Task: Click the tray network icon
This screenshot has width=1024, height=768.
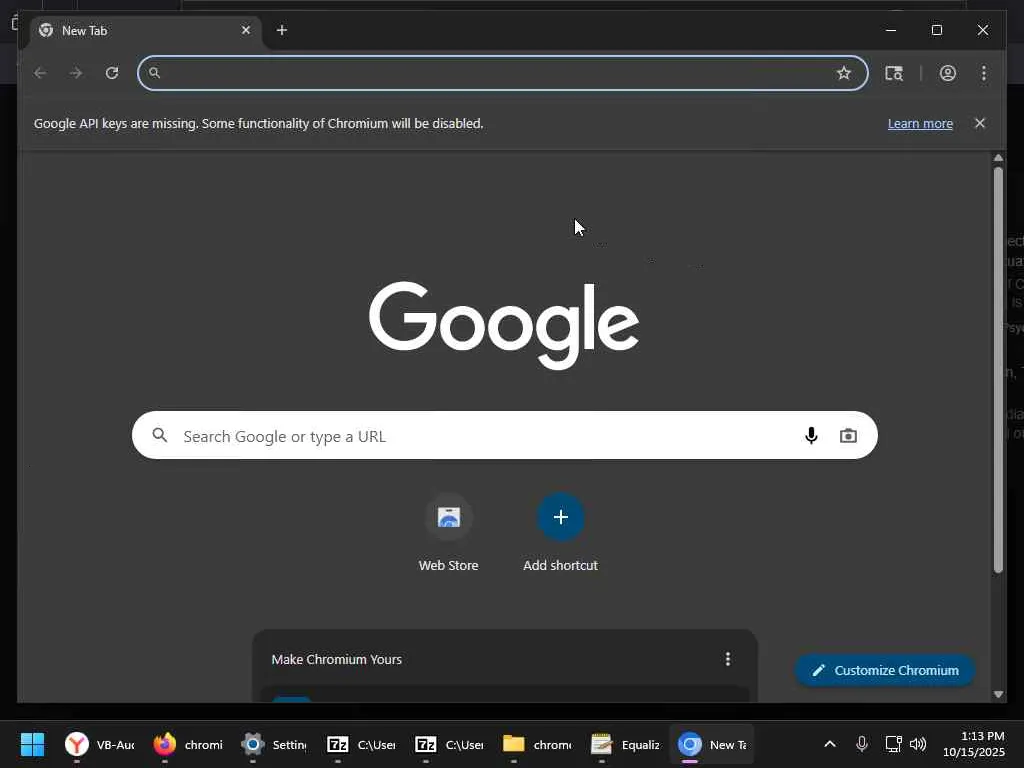Action: (893, 744)
